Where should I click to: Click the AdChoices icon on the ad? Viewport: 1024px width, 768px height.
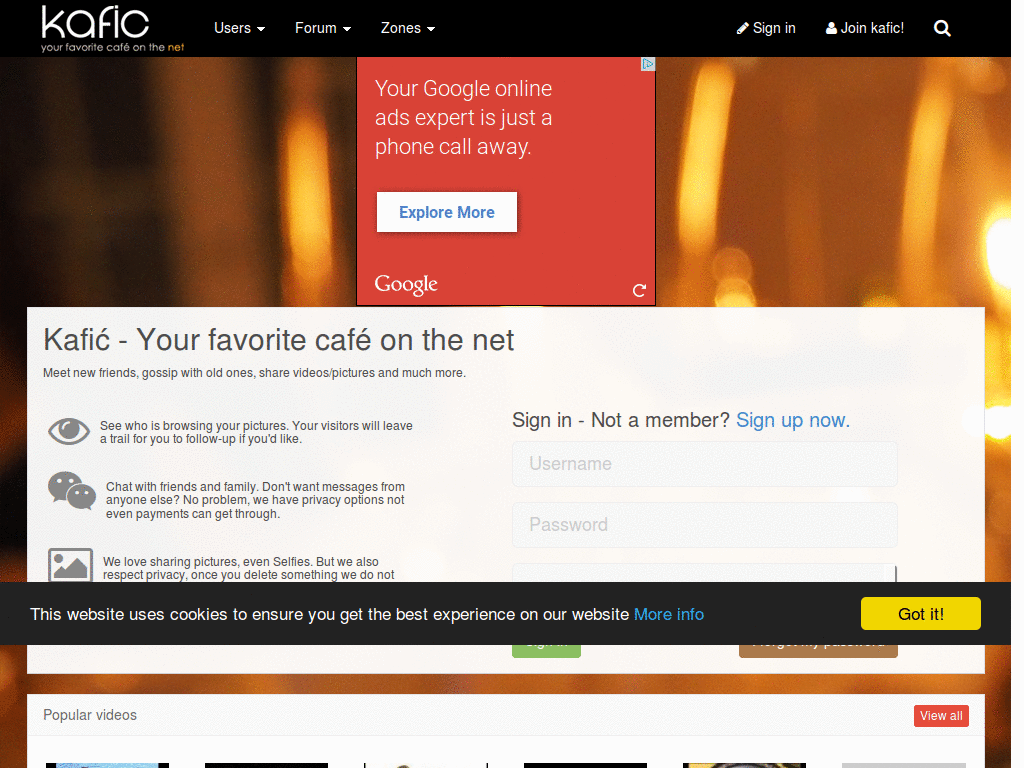point(648,64)
